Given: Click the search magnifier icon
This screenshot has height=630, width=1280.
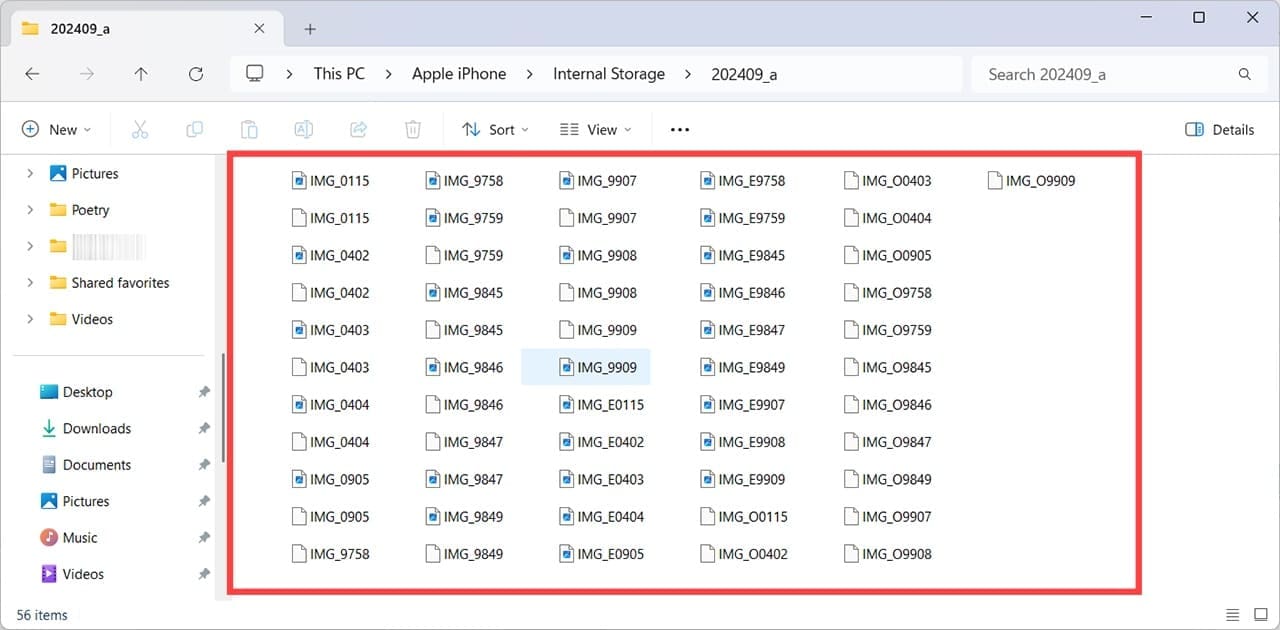Looking at the screenshot, I should pyautogui.click(x=1245, y=74).
